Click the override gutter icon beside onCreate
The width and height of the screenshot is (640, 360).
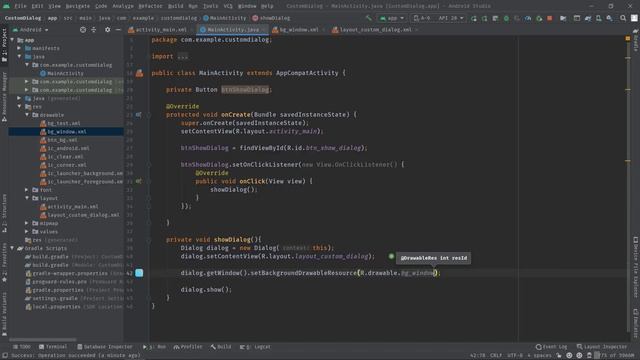pyautogui.click(x=139, y=115)
